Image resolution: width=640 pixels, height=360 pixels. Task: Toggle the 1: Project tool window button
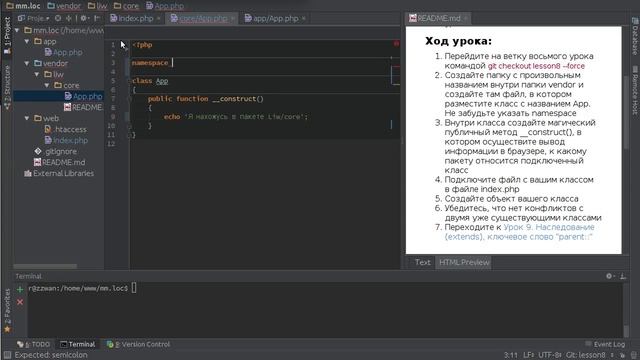tap(7, 36)
